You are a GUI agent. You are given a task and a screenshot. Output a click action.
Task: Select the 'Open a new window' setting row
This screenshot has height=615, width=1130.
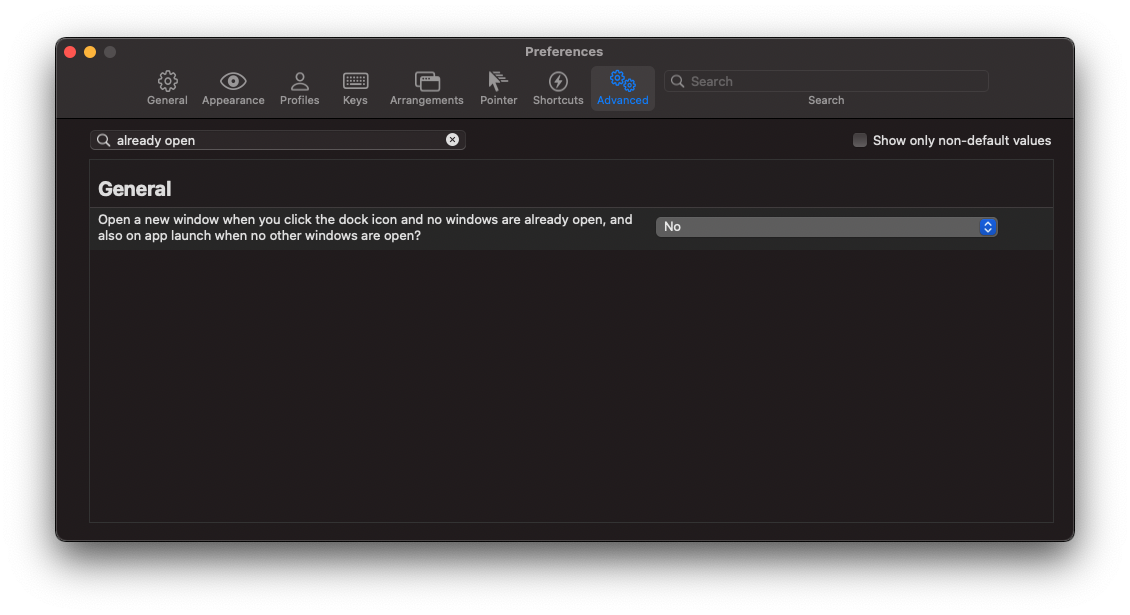pos(571,228)
